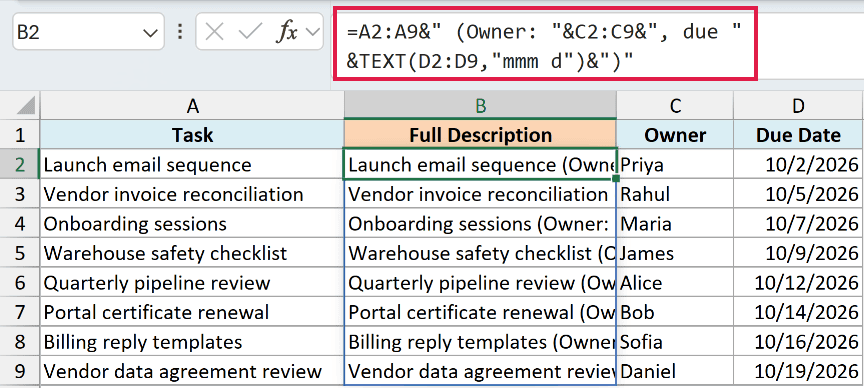
Task: Click the Rahul owner cell
Action: pyautogui.click(x=675, y=194)
